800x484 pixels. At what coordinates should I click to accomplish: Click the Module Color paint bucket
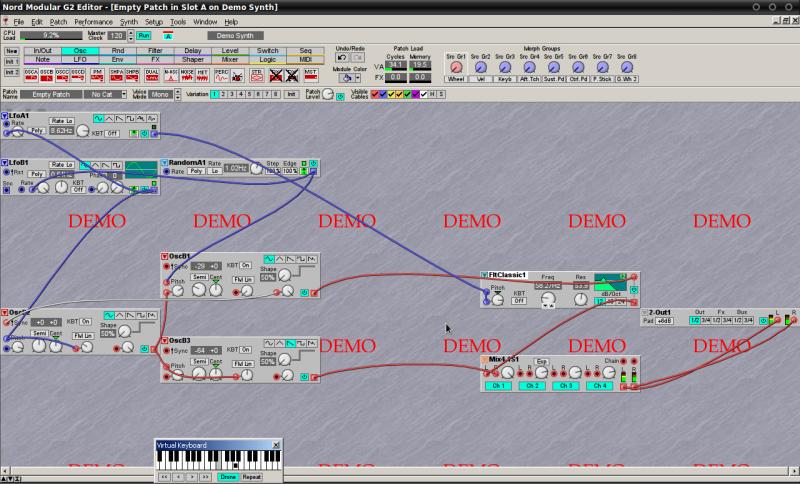coord(347,78)
